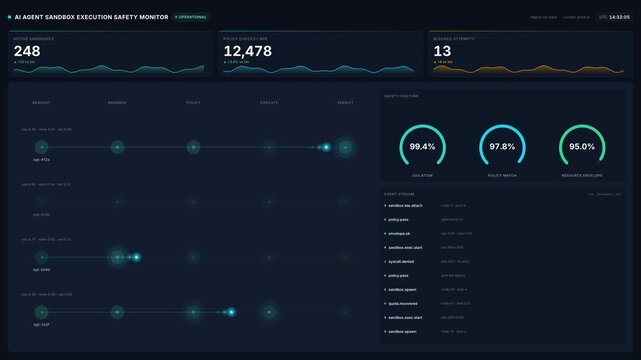
Task: Click the dimmed Policy node in second agent row
Action: (x=193, y=202)
